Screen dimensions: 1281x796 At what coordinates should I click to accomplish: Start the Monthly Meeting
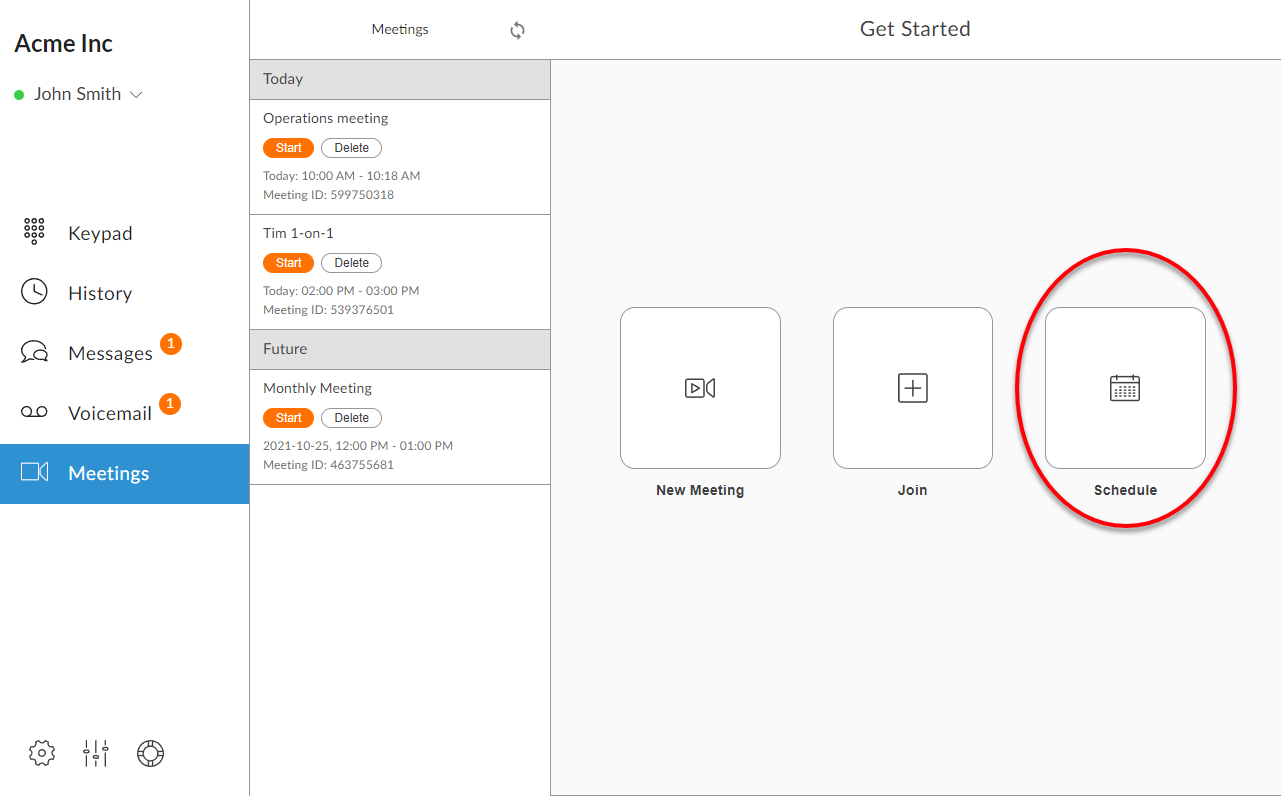click(x=288, y=417)
